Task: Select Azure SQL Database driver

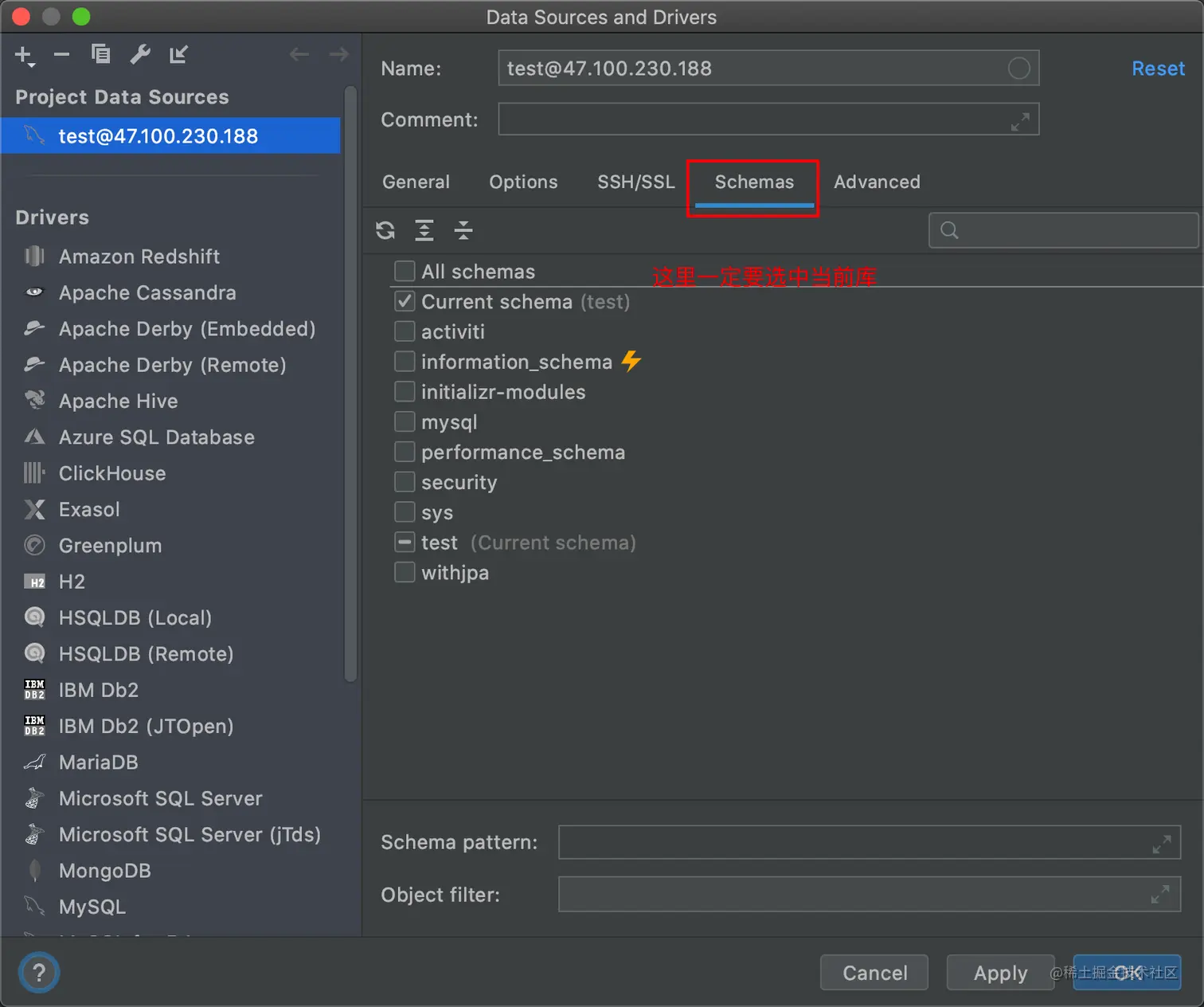Action: click(156, 437)
